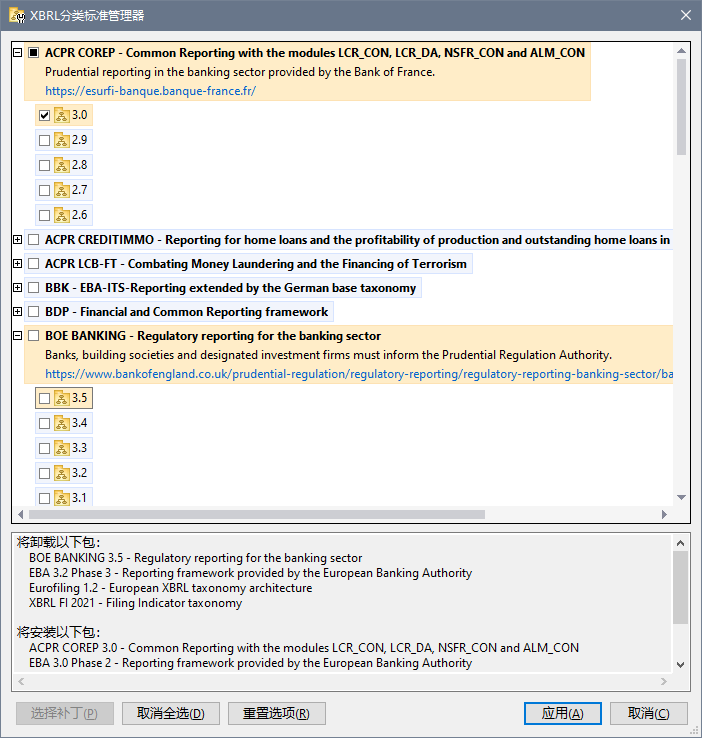702x738 pixels.
Task: Click the taxonomy icon for version 2.7
Action: tap(62, 190)
